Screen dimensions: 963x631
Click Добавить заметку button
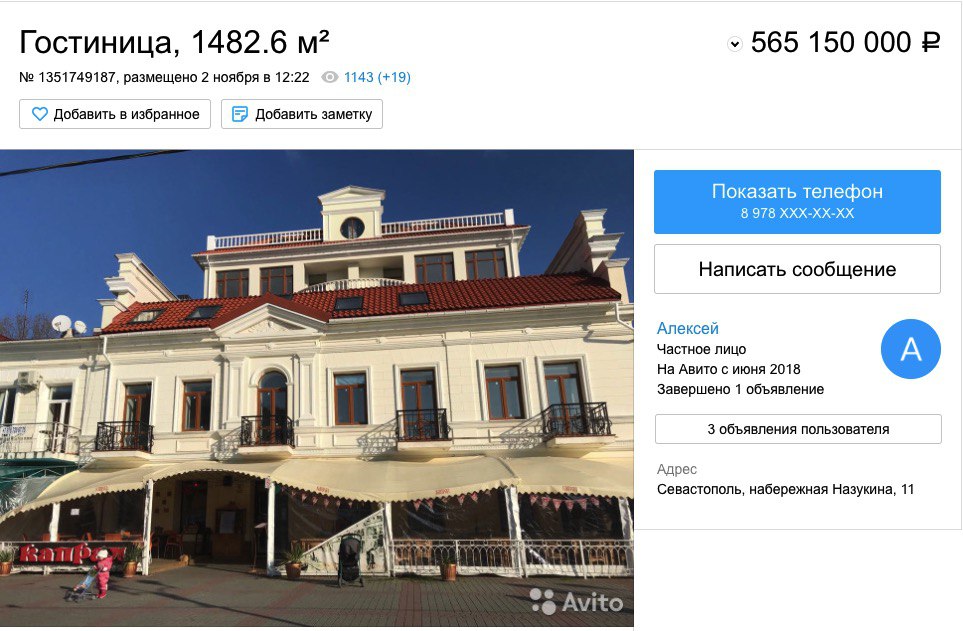(302, 114)
